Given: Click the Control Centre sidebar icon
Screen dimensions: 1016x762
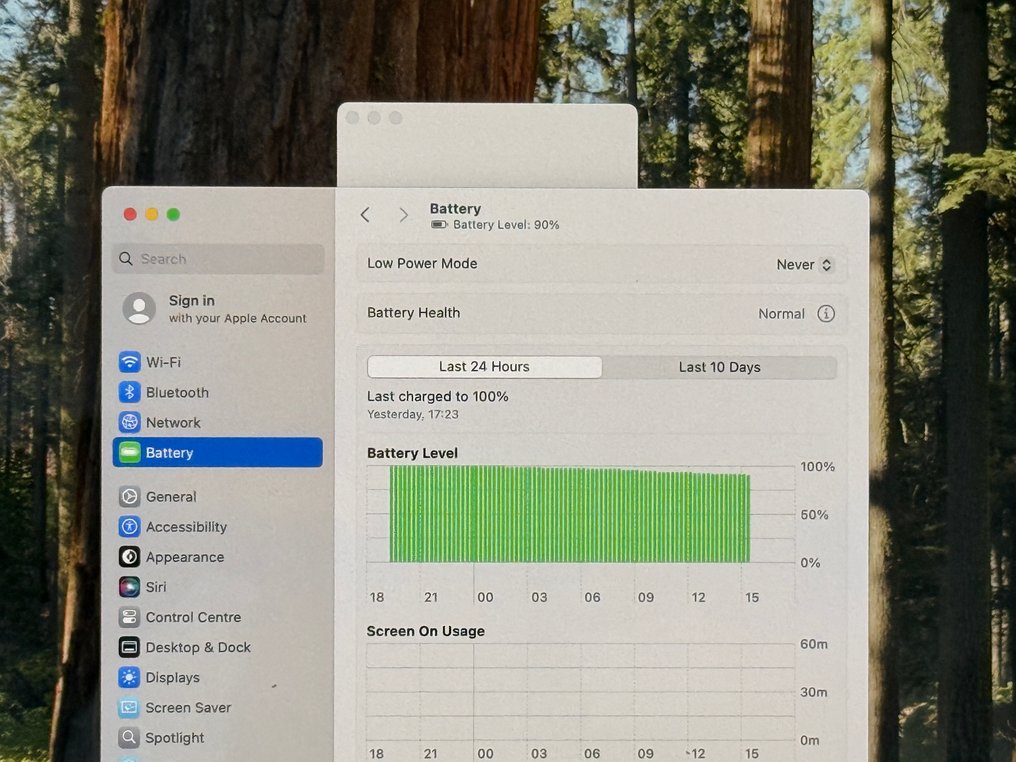Looking at the screenshot, I should pyautogui.click(x=130, y=617).
